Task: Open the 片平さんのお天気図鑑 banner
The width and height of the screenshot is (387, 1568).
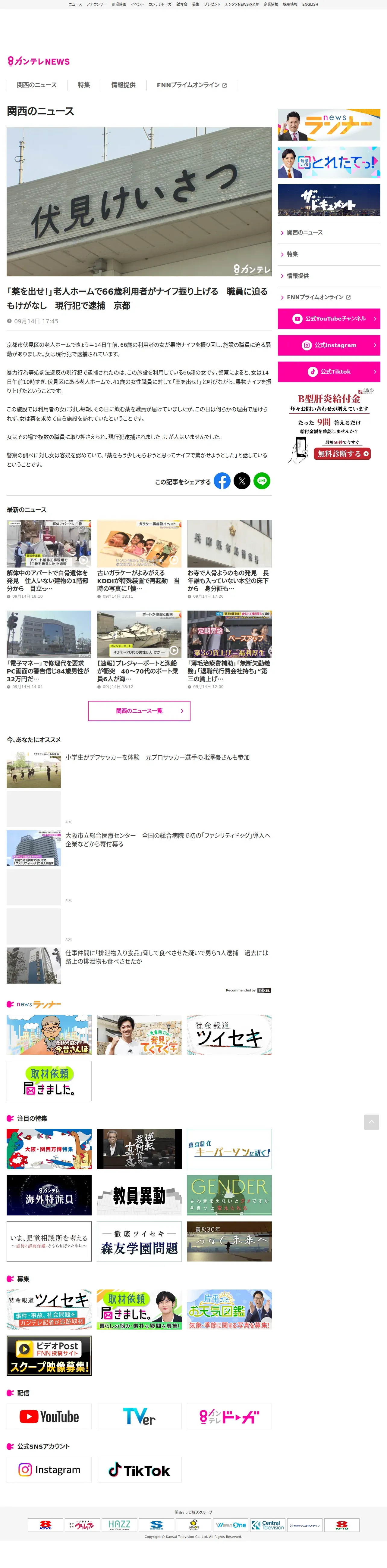Action: coord(229,1309)
